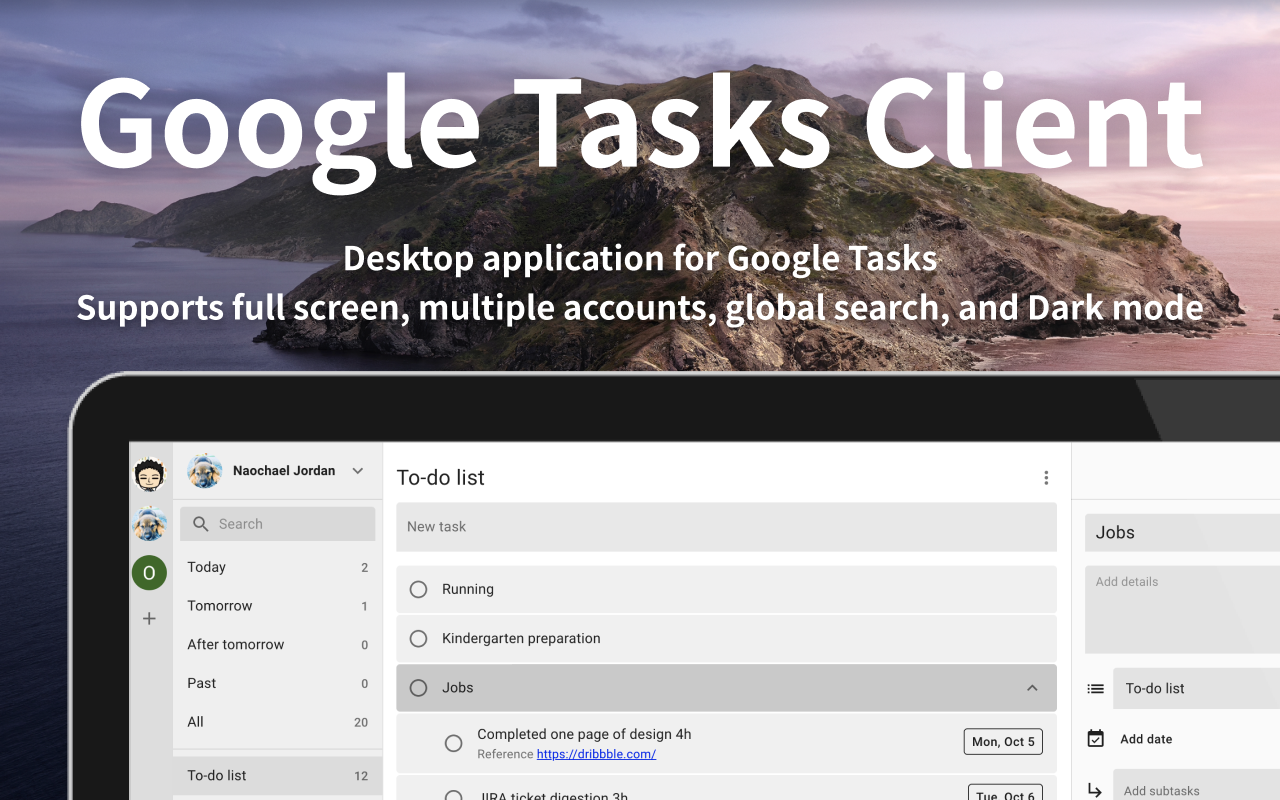The width and height of the screenshot is (1280, 800).
Task: Click the calendar icon next to Add date
Action: pyautogui.click(x=1096, y=739)
